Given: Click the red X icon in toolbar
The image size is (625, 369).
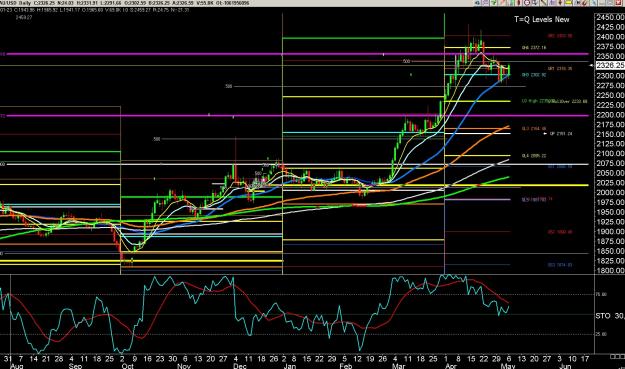Looking at the screenshot, I should [618, 2].
